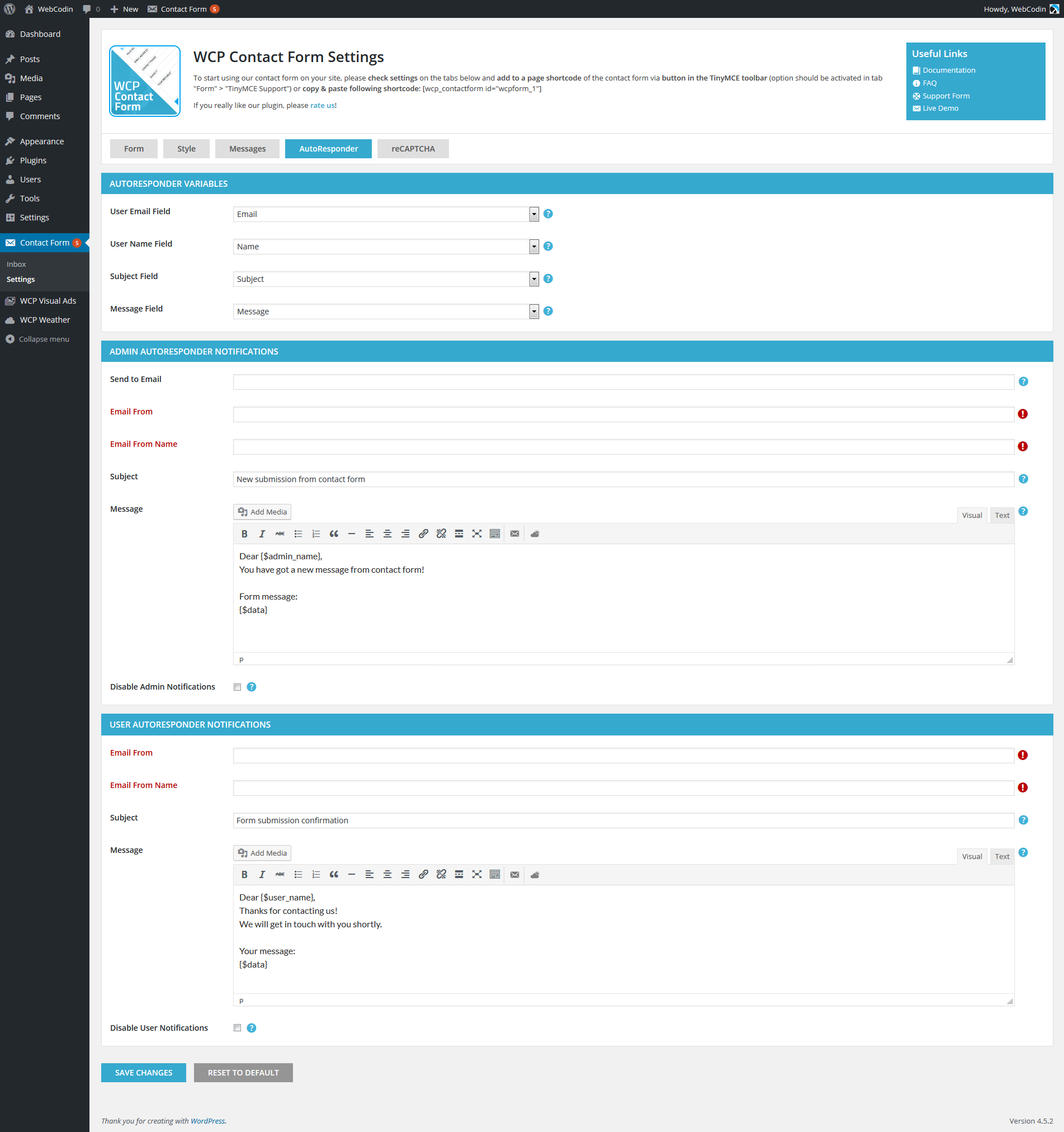Image resolution: width=1064 pixels, height=1132 pixels.
Task: Click Blockquote icon in user message editor
Action: [x=334, y=875]
